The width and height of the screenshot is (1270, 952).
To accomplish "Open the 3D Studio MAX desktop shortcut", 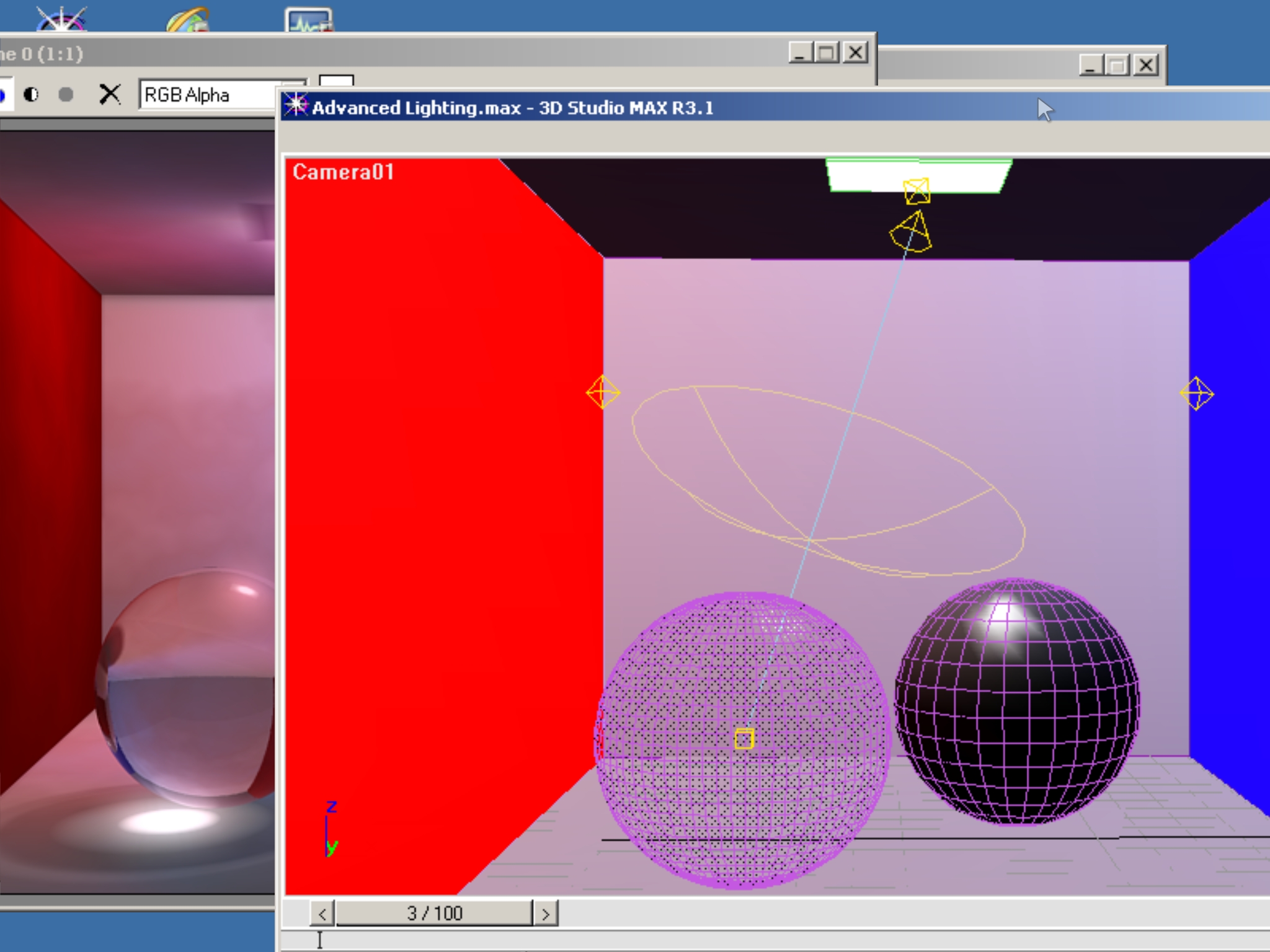I will (x=61, y=19).
